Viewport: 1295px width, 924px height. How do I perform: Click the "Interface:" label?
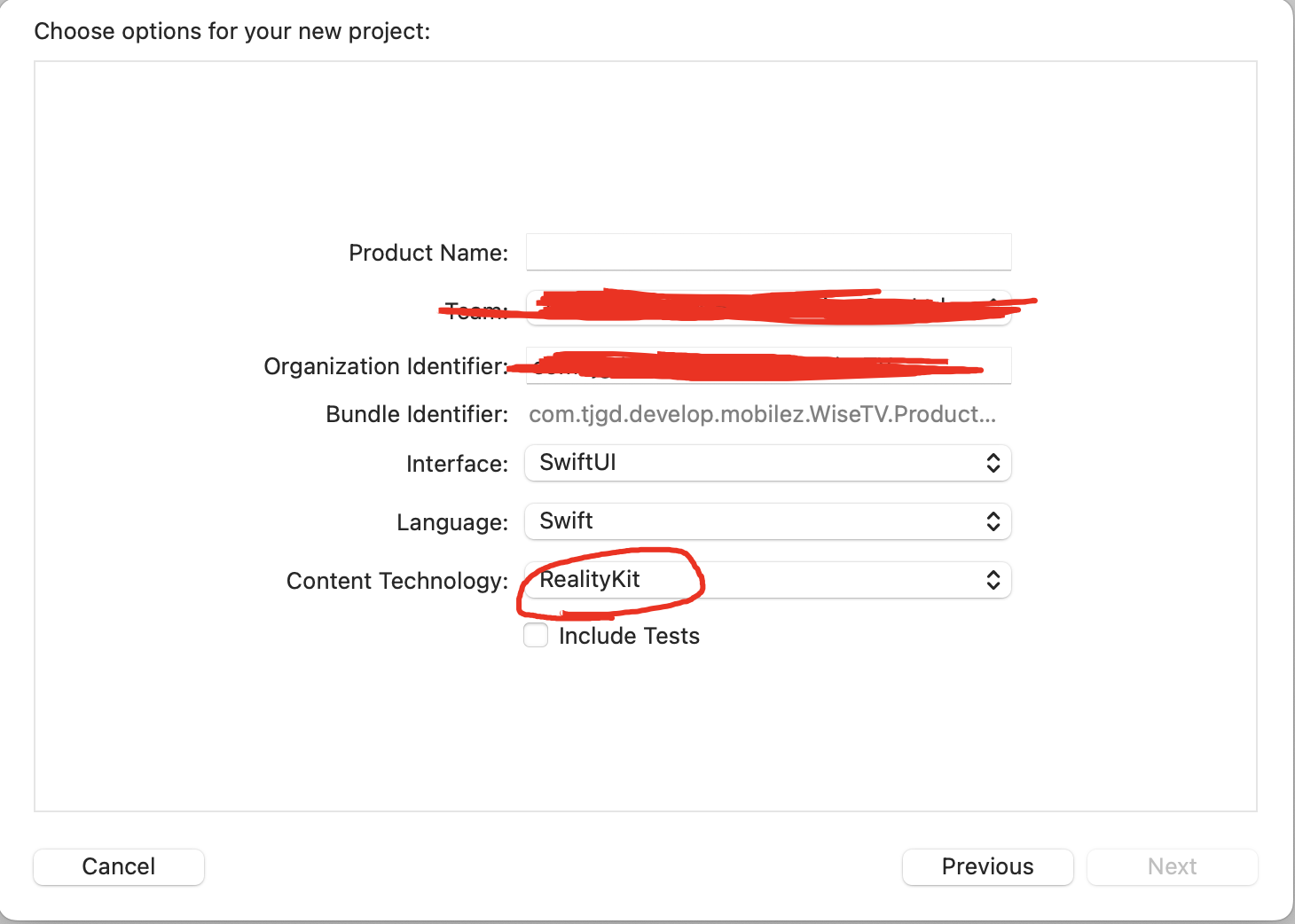[457, 464]
